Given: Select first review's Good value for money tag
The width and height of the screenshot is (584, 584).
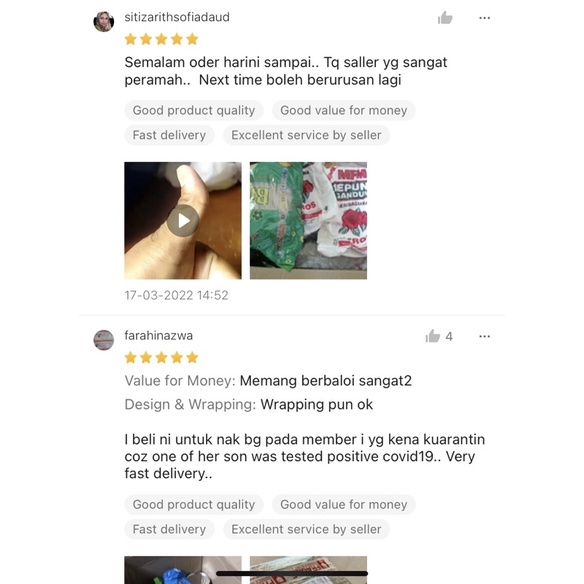Looking at the screenshot, I should coord(343,110).
